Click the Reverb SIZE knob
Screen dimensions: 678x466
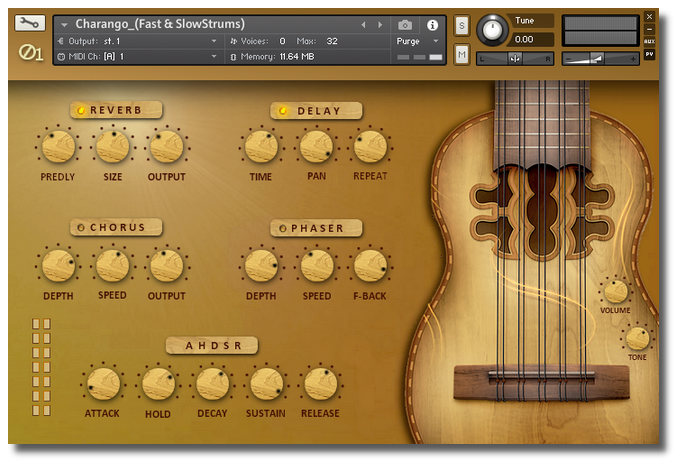pos(112,147)
